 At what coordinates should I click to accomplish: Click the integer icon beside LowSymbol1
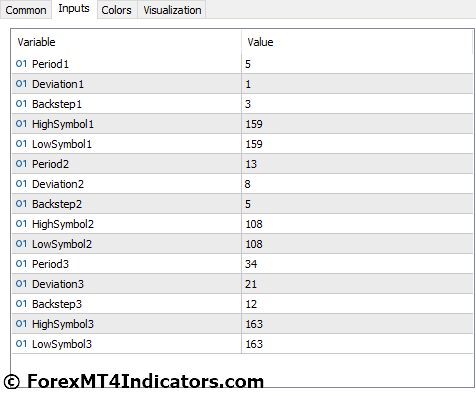(21, 144)
